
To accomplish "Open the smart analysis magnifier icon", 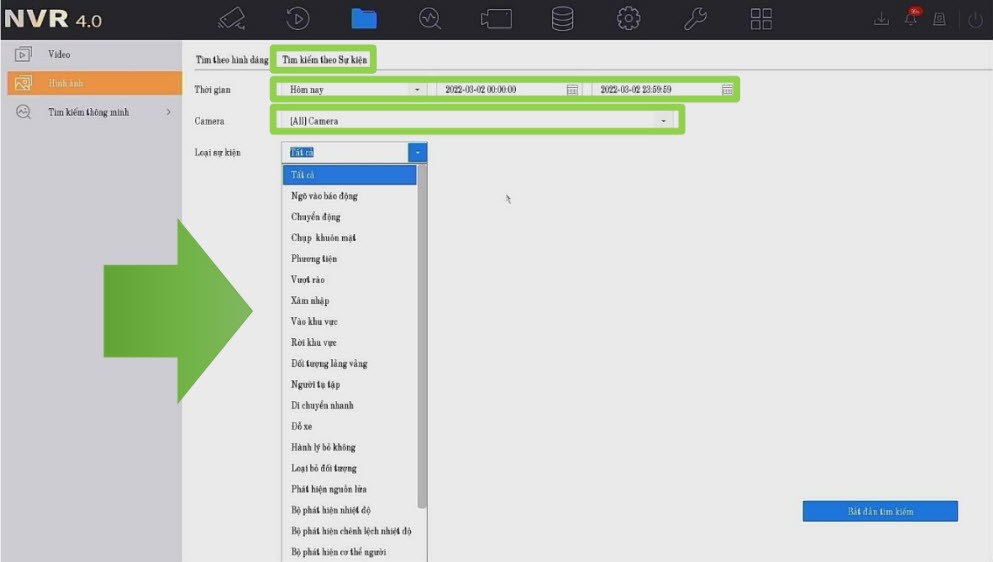I will pos(430,19).
